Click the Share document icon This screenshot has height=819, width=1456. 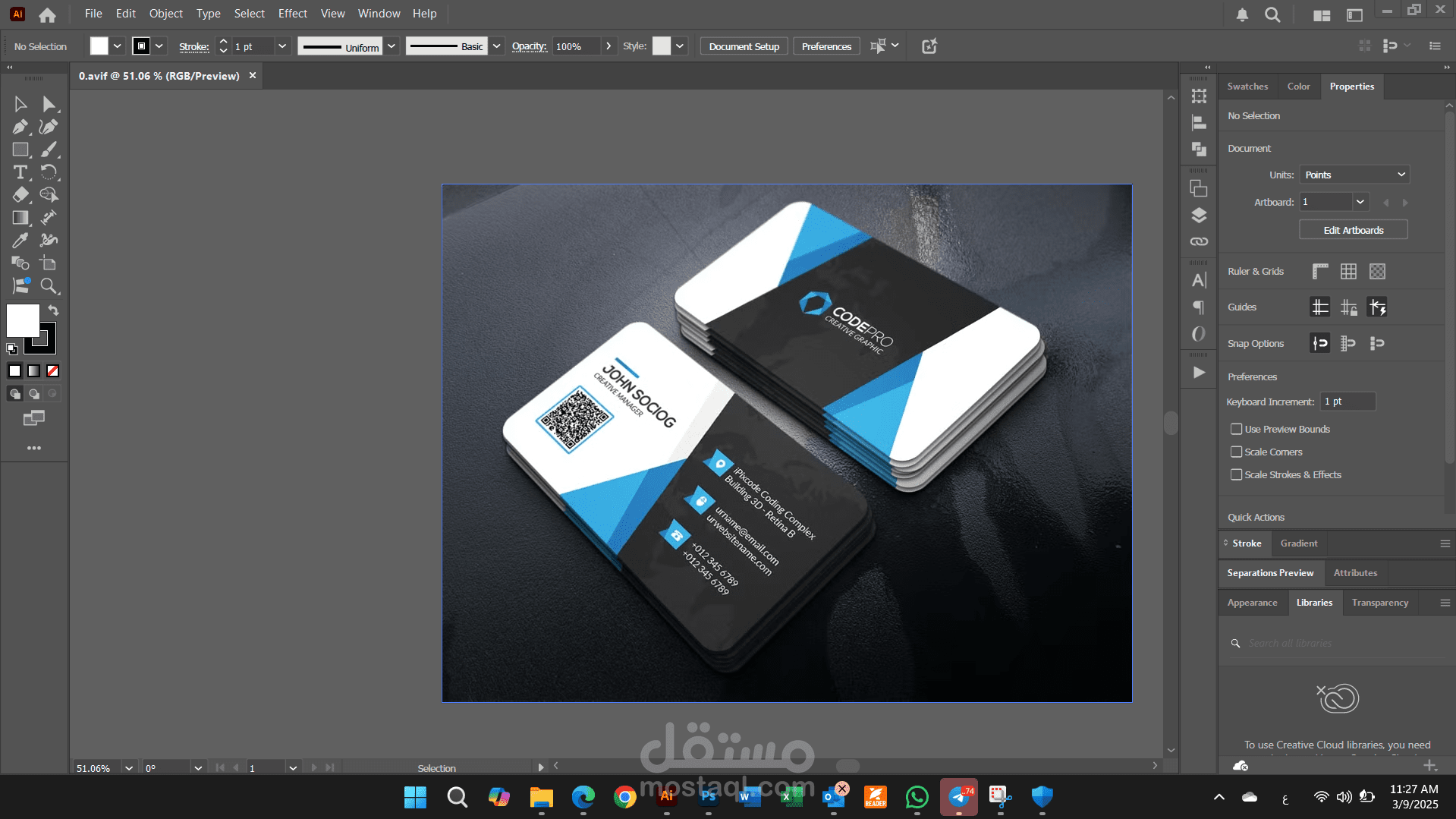(929, 46)
